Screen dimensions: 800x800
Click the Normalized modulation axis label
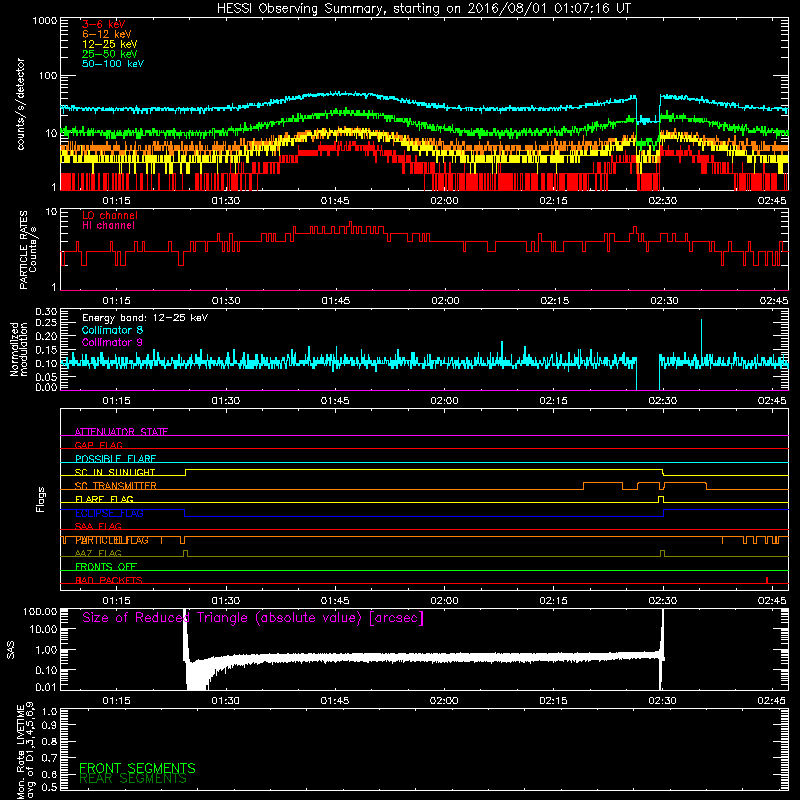19,349
